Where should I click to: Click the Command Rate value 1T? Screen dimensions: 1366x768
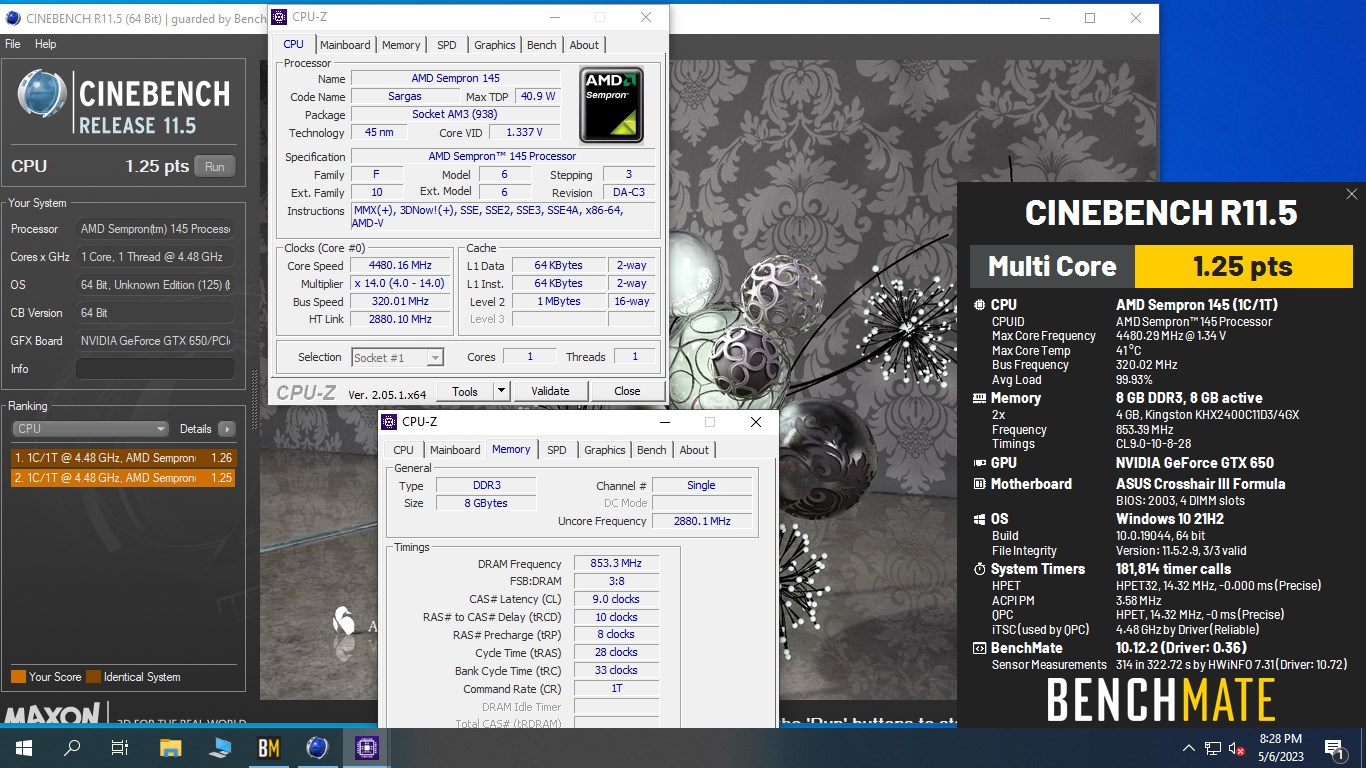tap(617, 688)
